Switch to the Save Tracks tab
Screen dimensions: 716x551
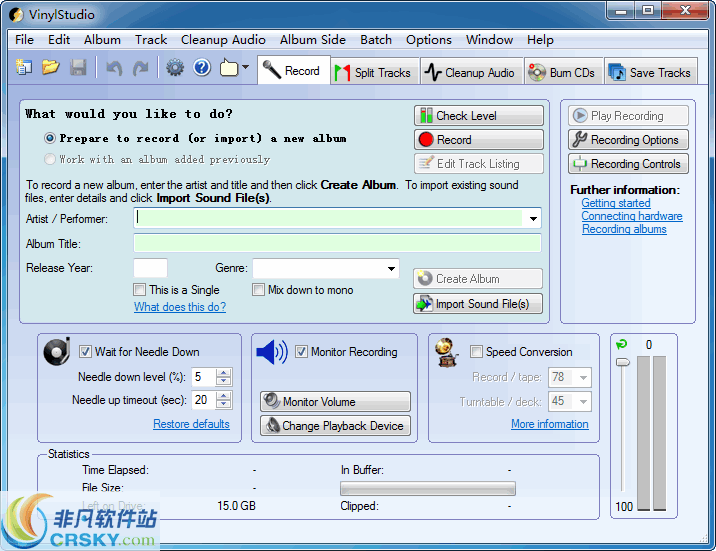tap(651, 73)
